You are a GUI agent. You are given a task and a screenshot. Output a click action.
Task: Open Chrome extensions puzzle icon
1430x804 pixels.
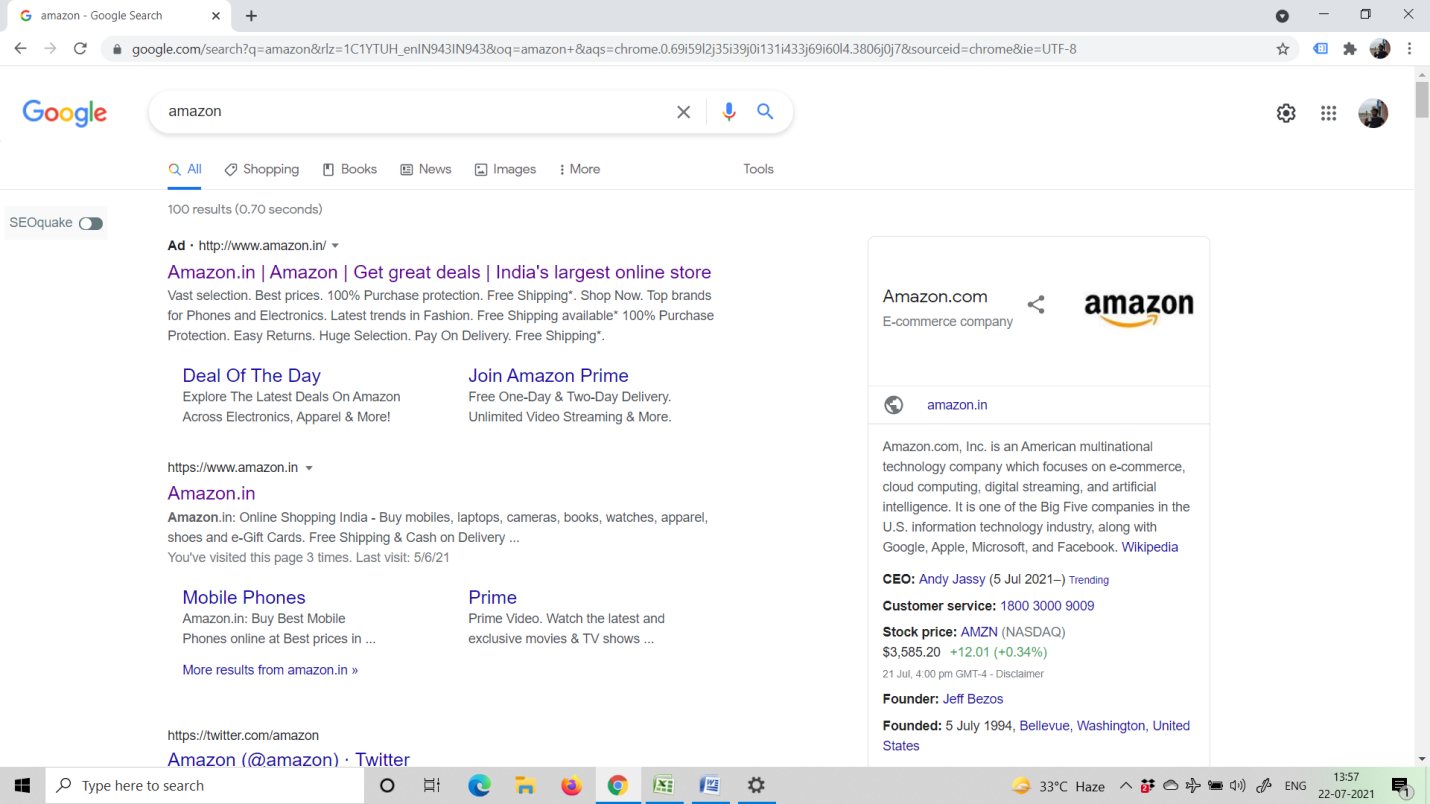click(x=1350, y=49)
